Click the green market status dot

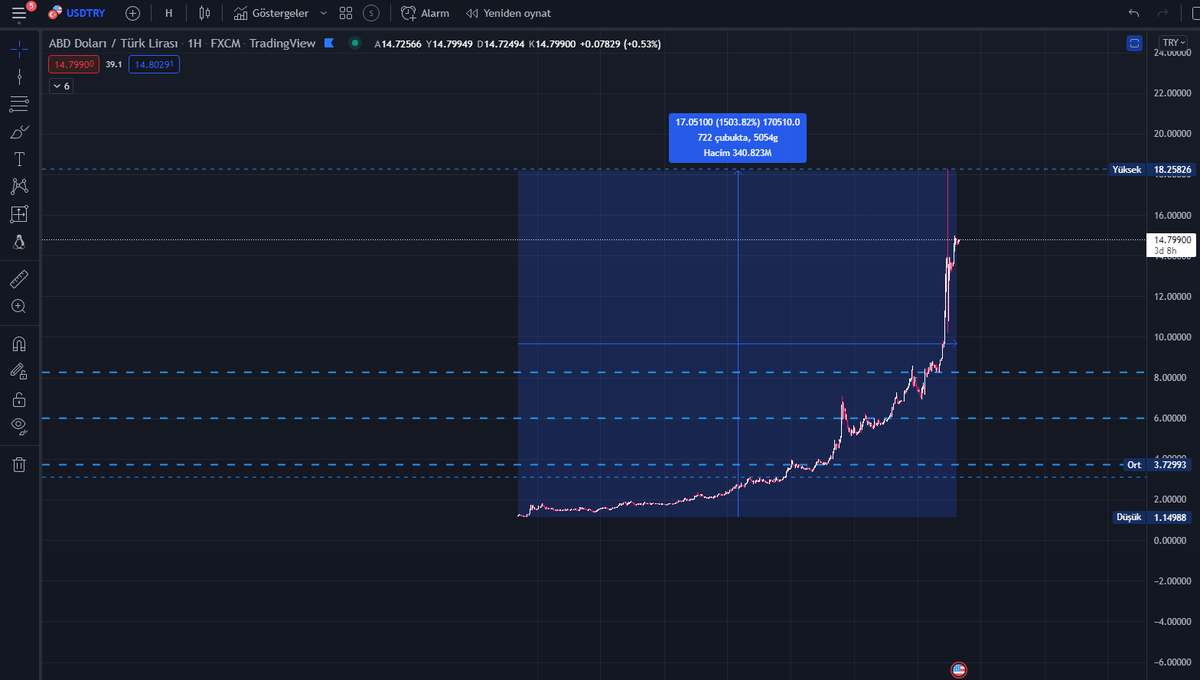[355, 43]
